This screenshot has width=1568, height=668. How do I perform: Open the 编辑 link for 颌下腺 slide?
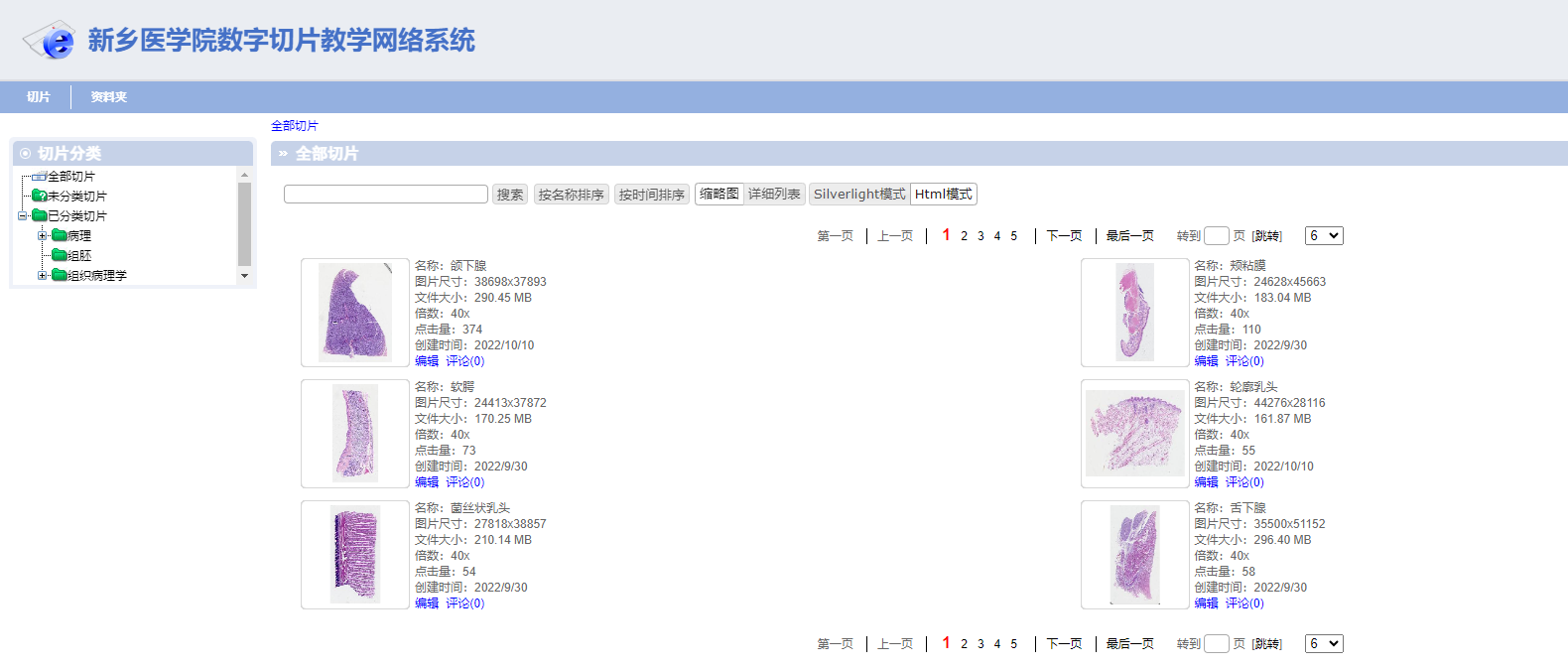[x=427, y=361]
